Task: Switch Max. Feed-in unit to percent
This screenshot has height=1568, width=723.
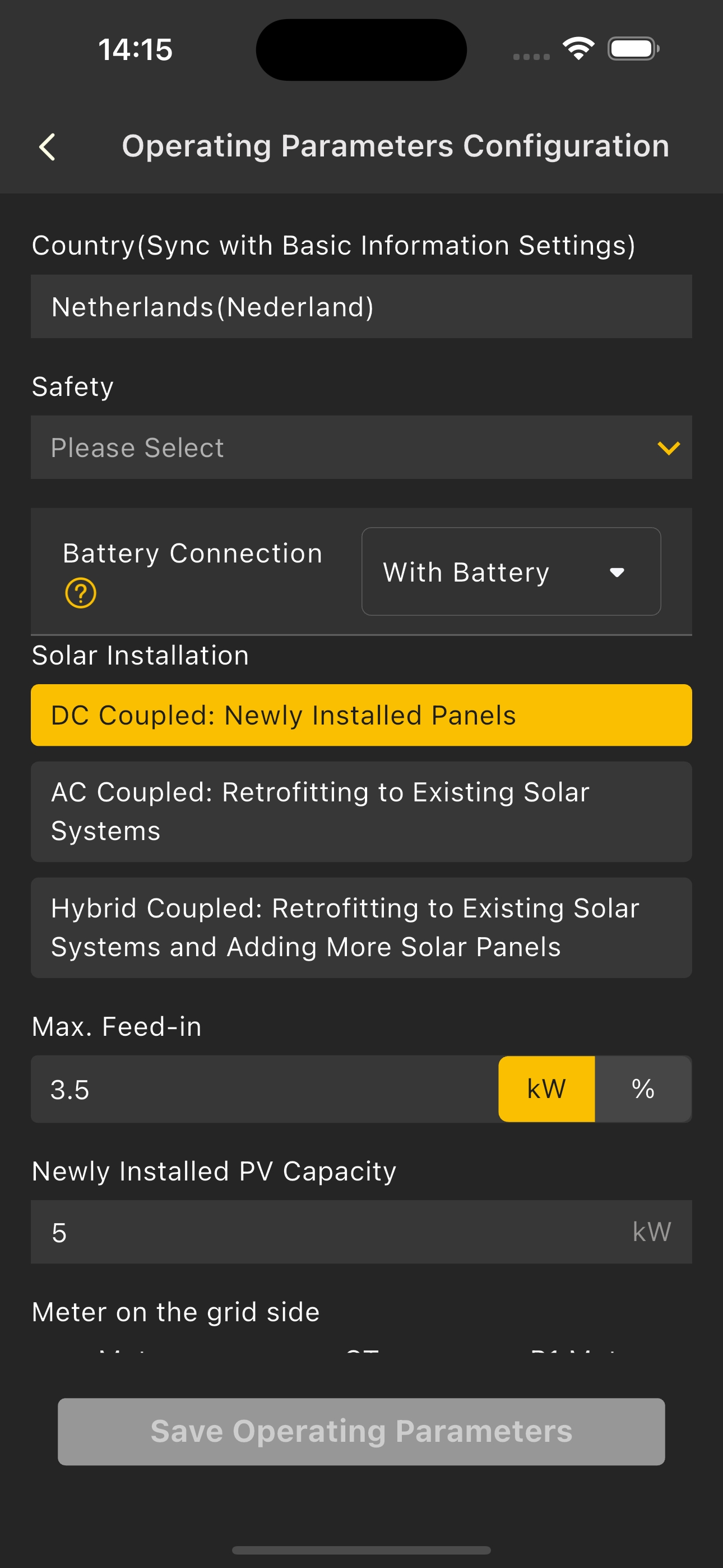Action: click(x=643, y=1089)
